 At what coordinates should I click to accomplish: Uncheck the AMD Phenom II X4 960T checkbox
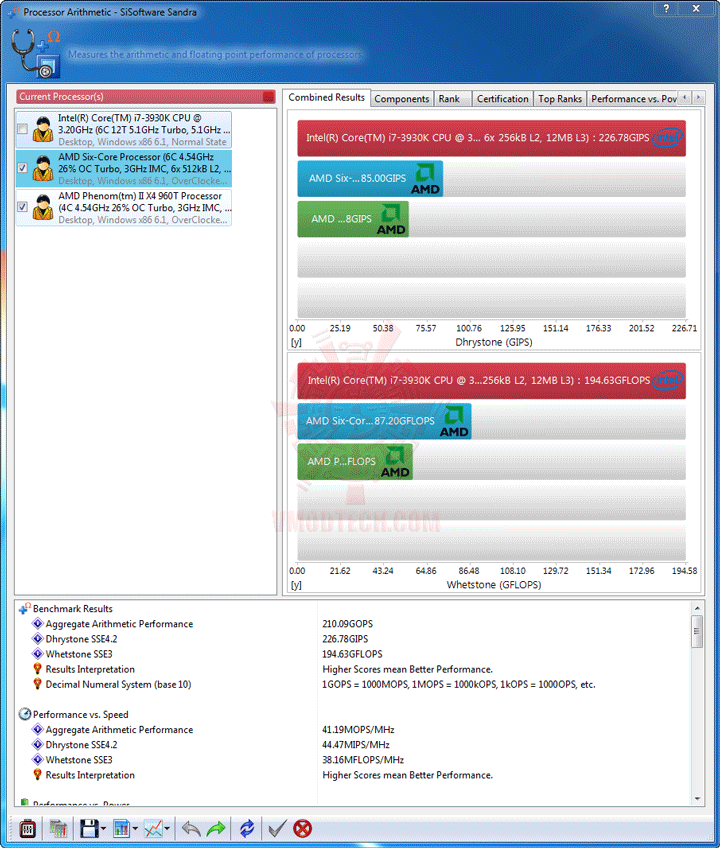click(22, 207)
